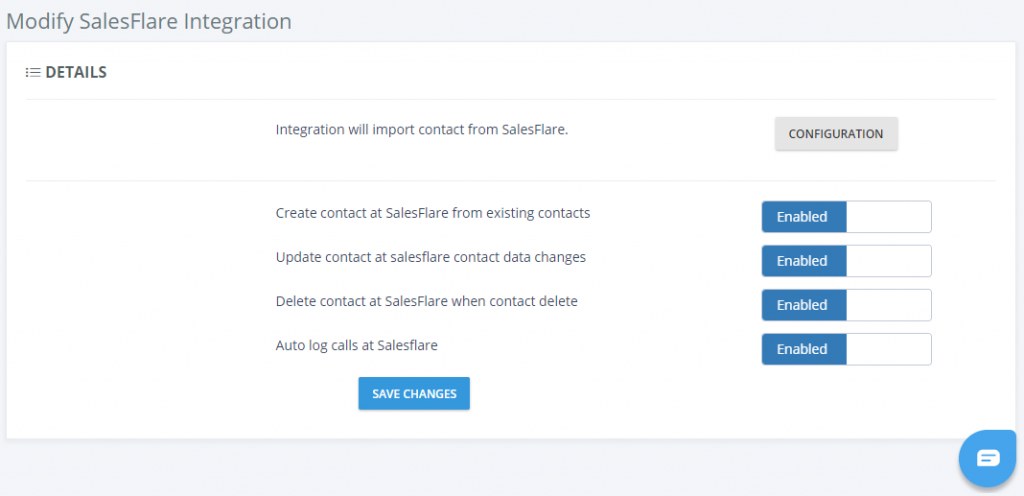Click 'Integration will import contact from SalesFlare' text
Screen dimensions: 1024x496
[x=422, y=129]
